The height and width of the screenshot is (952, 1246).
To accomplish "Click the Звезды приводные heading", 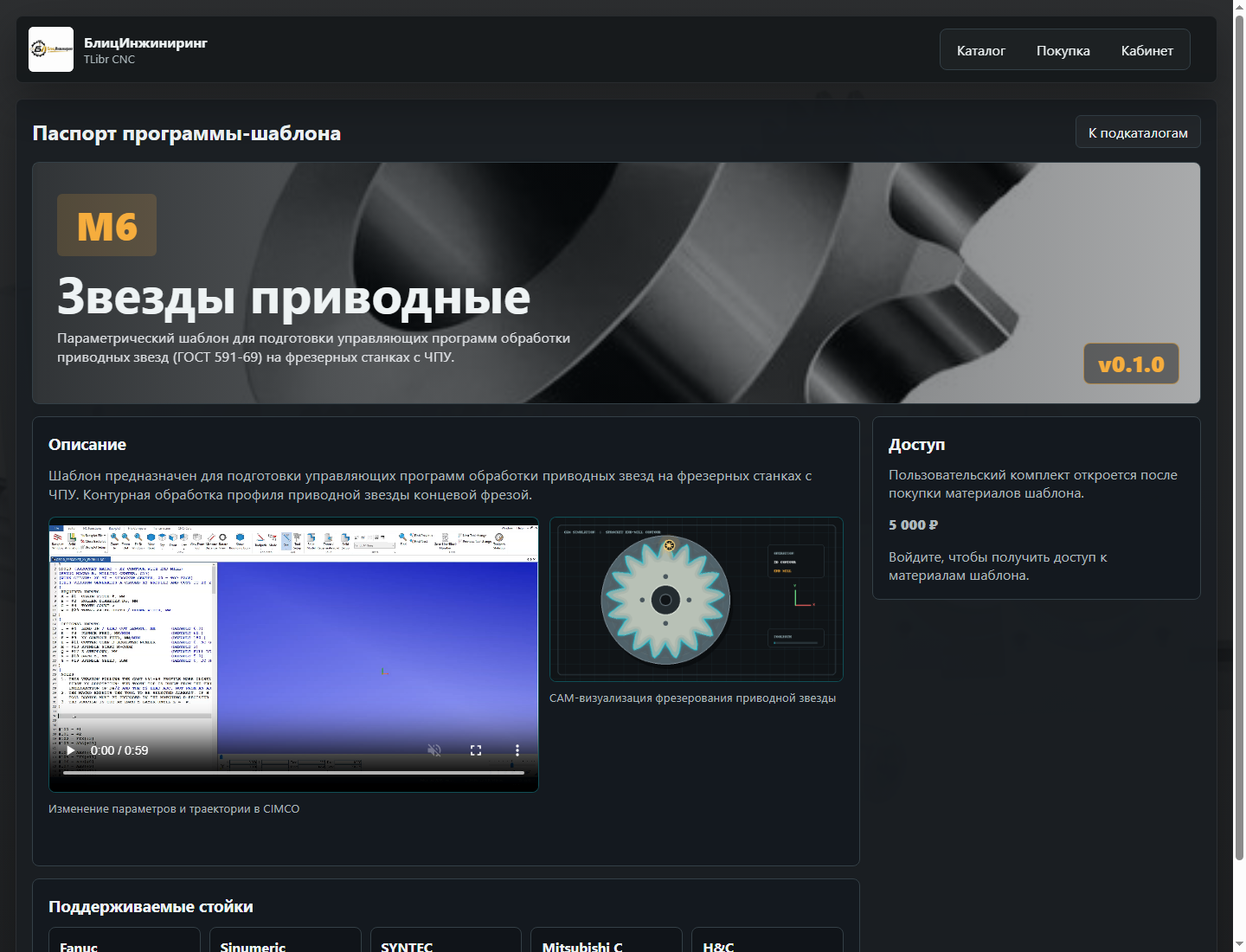I will 293,296.
